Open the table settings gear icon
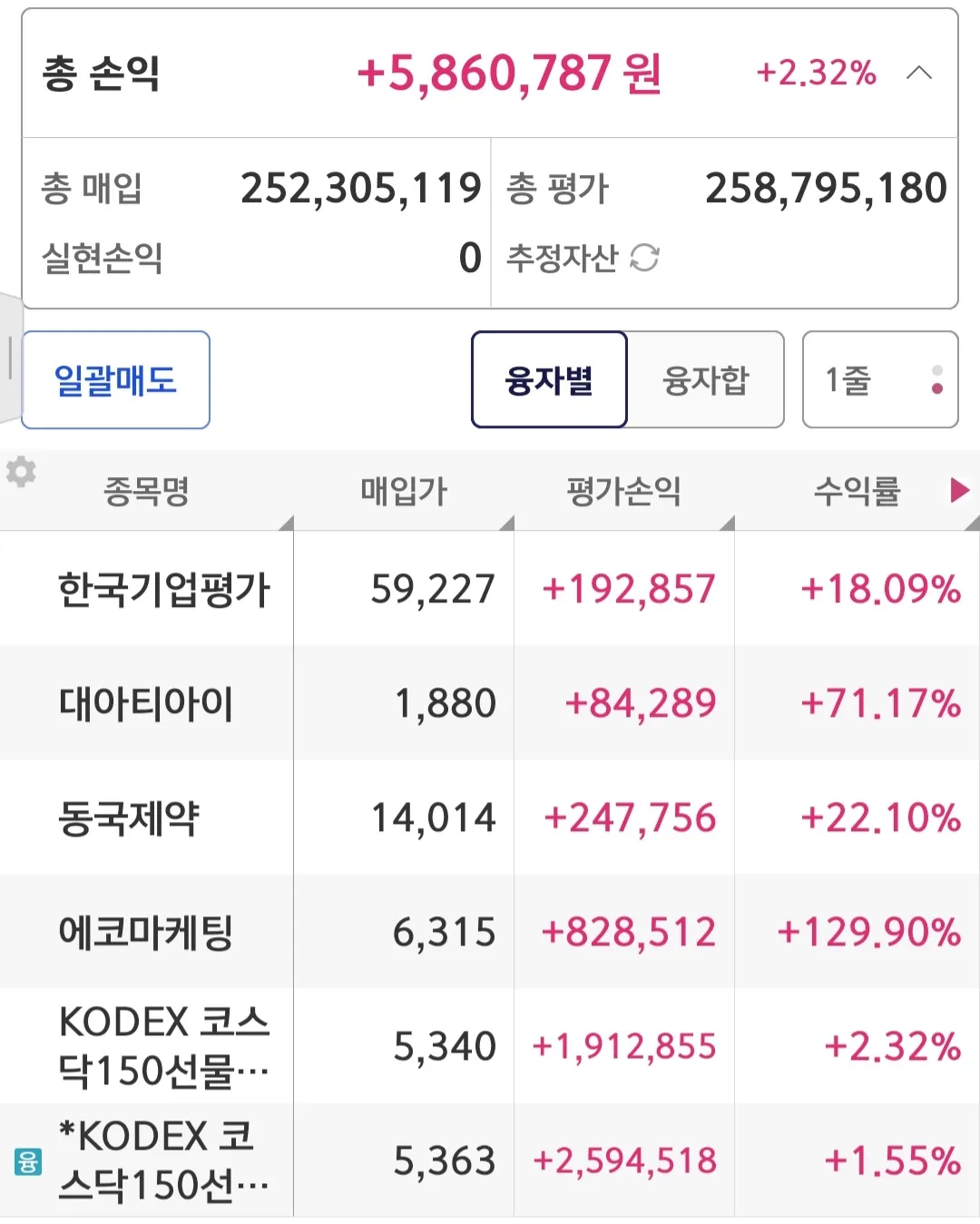980x1224 pixels. [20, 472]
